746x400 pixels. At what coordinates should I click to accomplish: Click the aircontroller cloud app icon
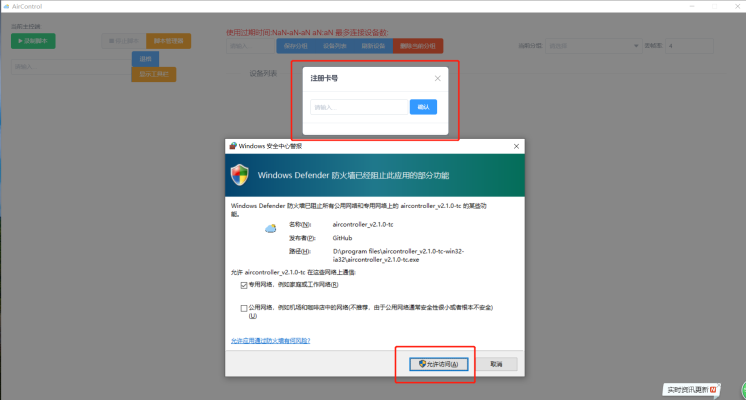271,229
